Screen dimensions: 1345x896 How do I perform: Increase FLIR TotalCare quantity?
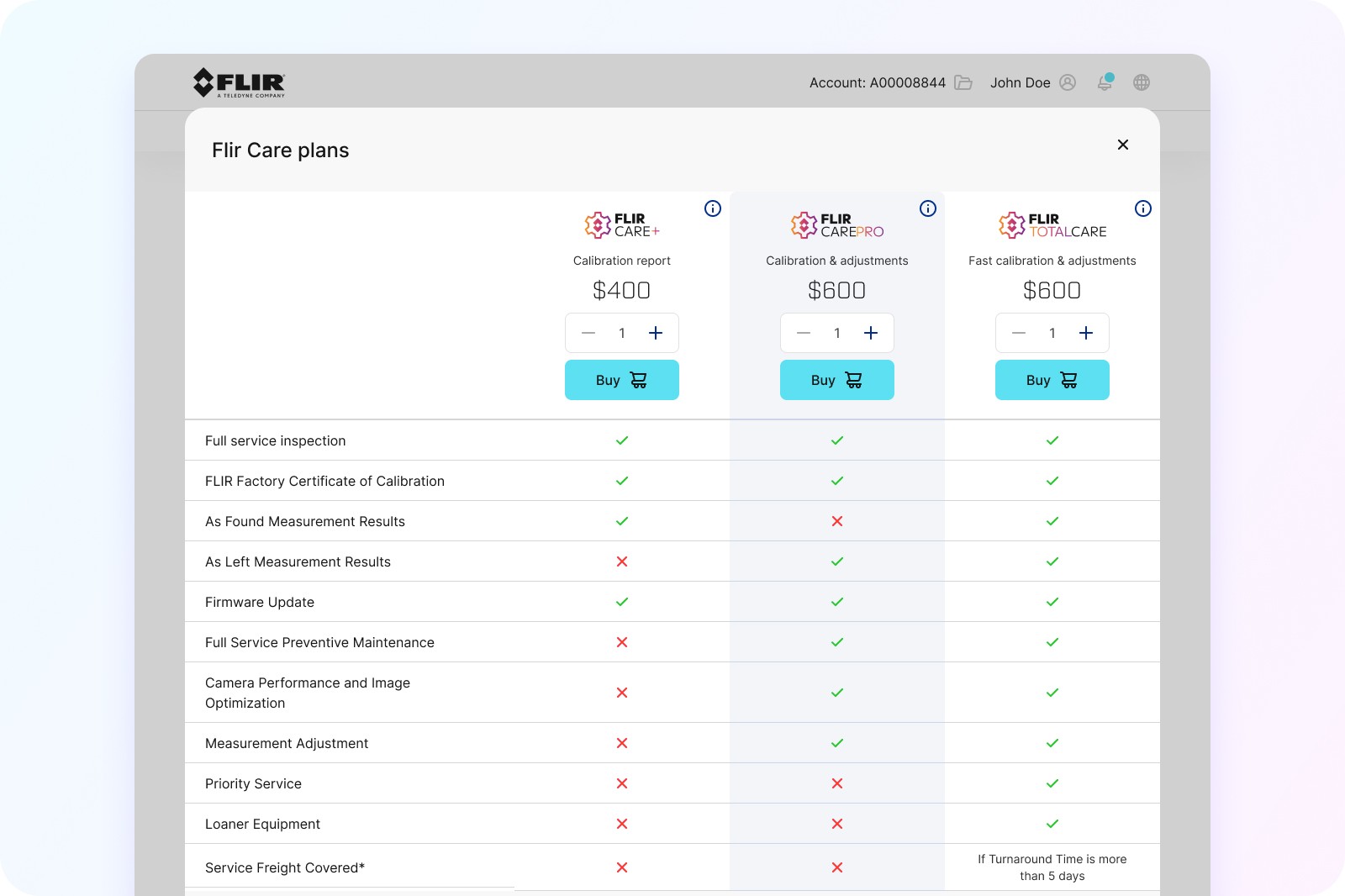1086,333
